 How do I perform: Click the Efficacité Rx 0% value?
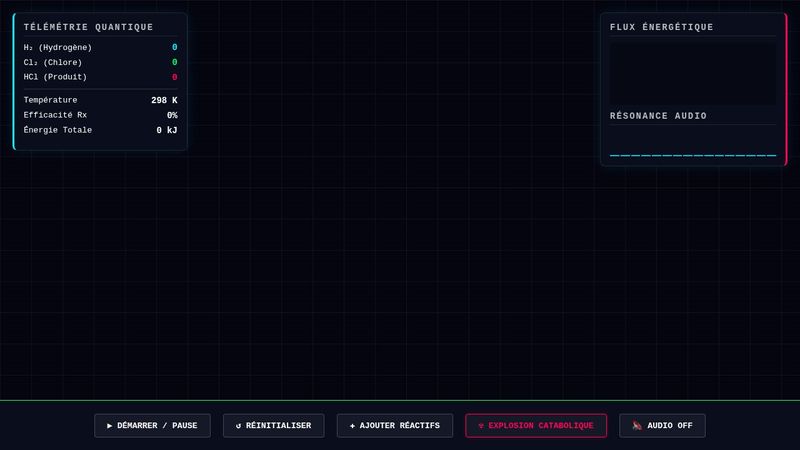[172, 115]
